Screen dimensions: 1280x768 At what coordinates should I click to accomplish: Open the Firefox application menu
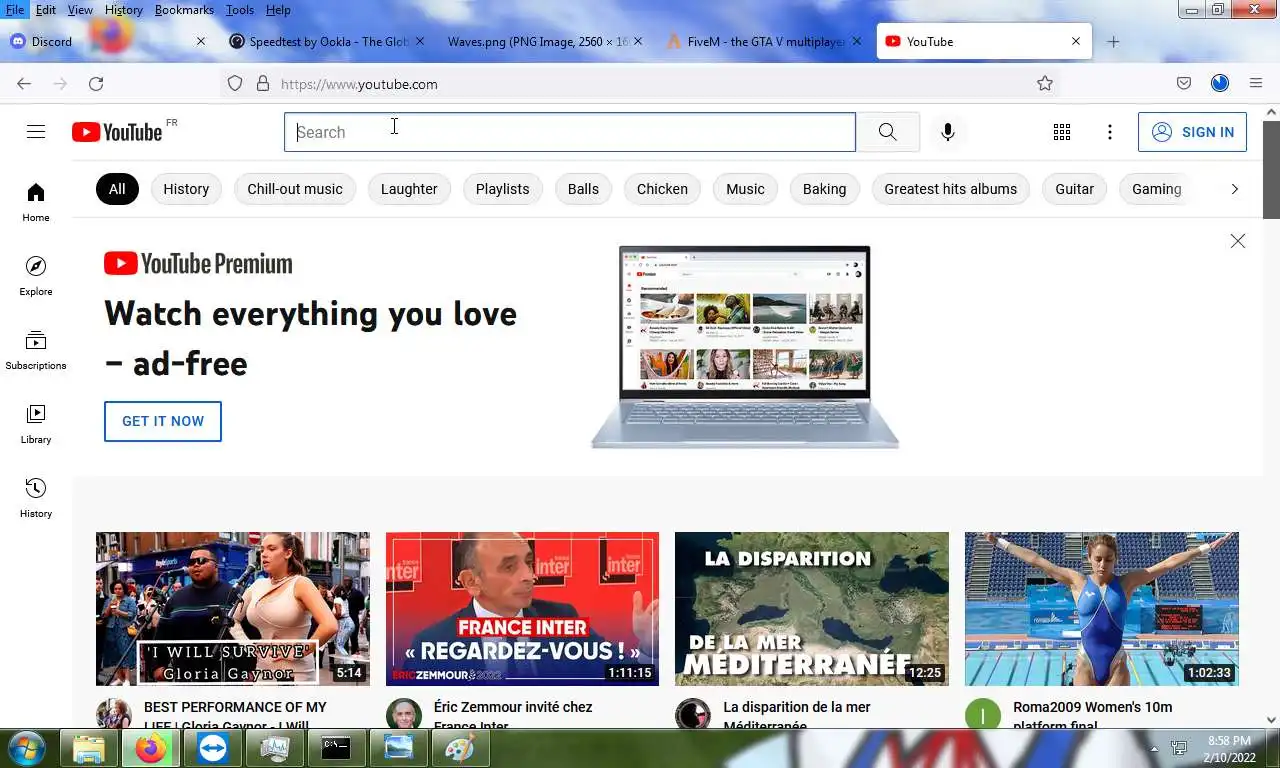(1256, 84)
